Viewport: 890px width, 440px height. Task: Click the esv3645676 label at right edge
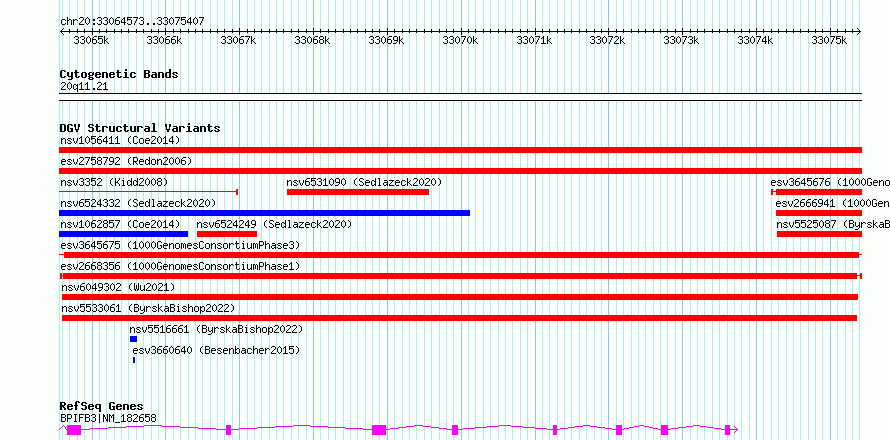(830, 182)
